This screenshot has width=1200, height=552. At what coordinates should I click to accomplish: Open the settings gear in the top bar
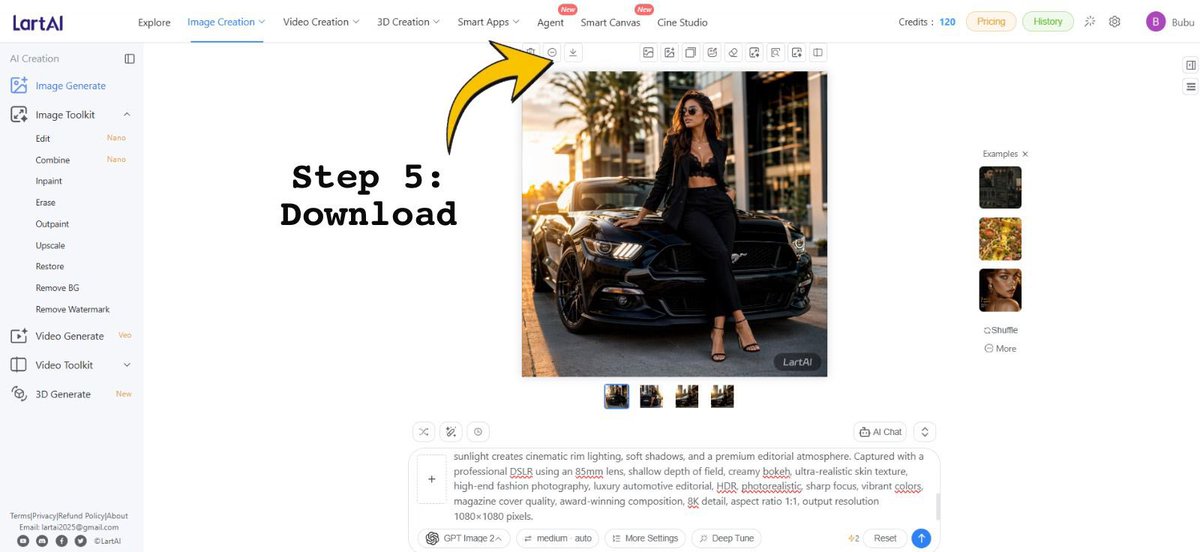coord(1115,21)
